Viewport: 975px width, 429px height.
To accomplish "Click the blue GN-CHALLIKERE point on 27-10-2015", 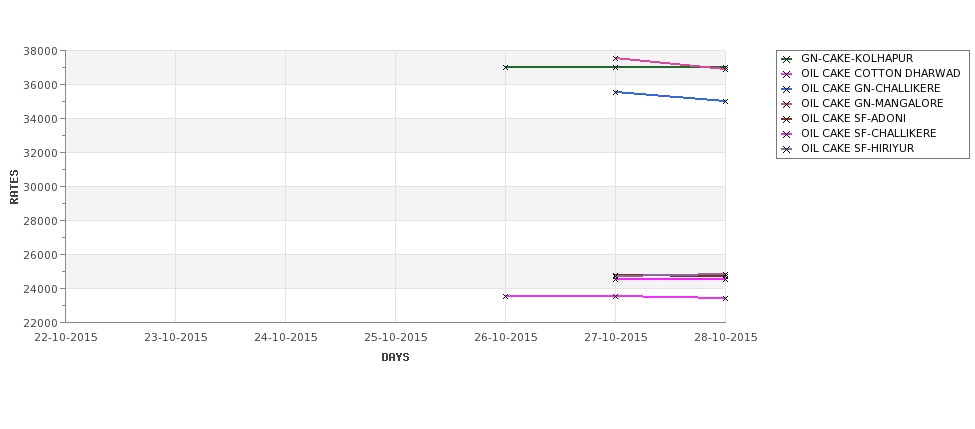I will (x=616, y=92).
